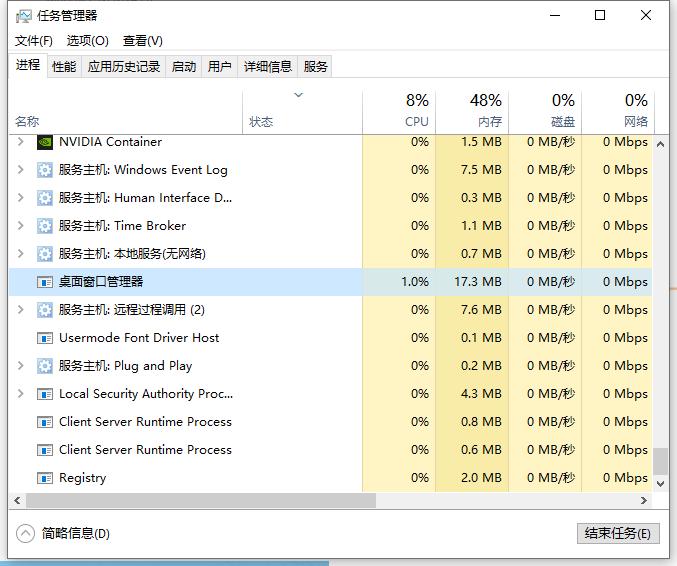Click the horizontal scrollbar thumb
The width and height of the screenshot is (677, 566).
pos(201,501)
